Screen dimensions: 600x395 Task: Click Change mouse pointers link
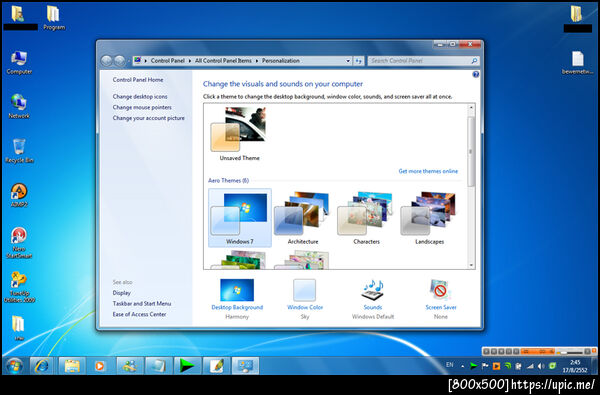[x=142, y=107]
